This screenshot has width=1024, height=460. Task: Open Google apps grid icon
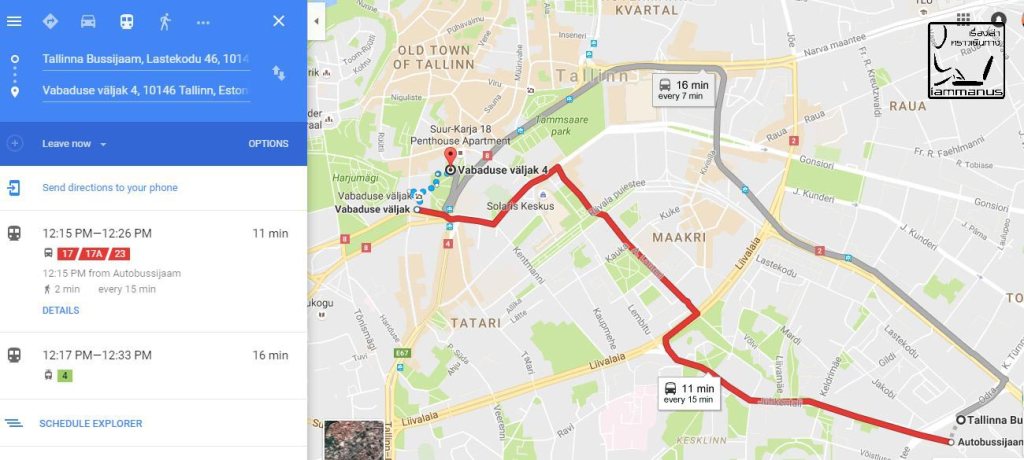coord(962,18)
